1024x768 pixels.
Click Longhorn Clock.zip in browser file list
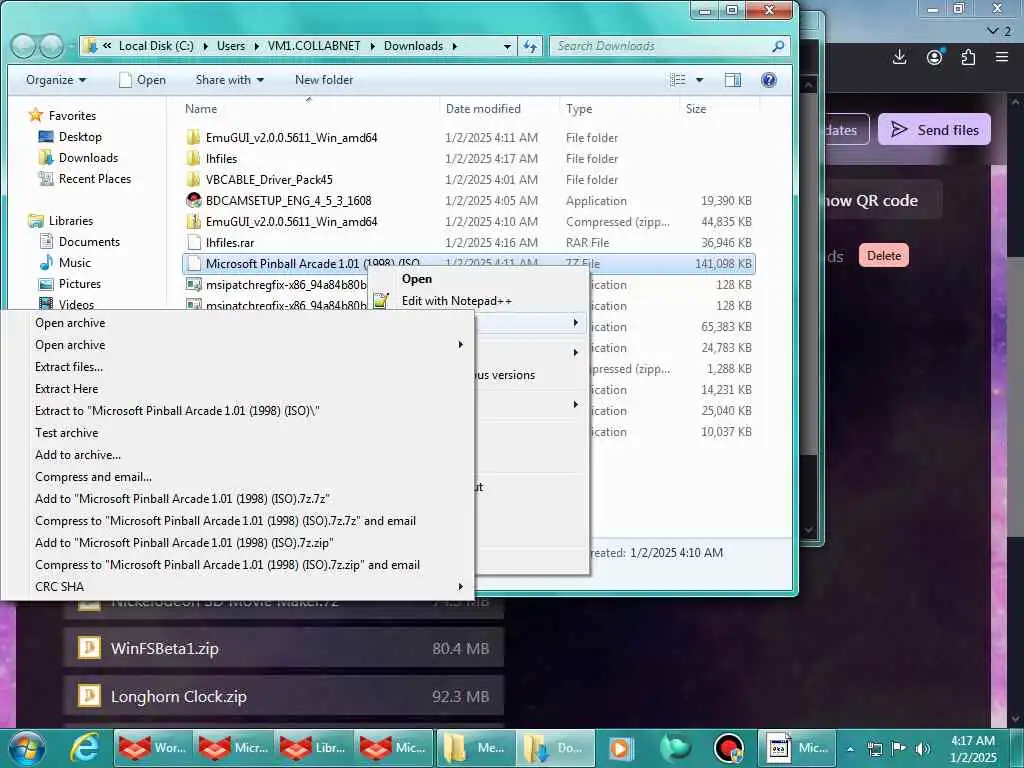pos(283,696)
